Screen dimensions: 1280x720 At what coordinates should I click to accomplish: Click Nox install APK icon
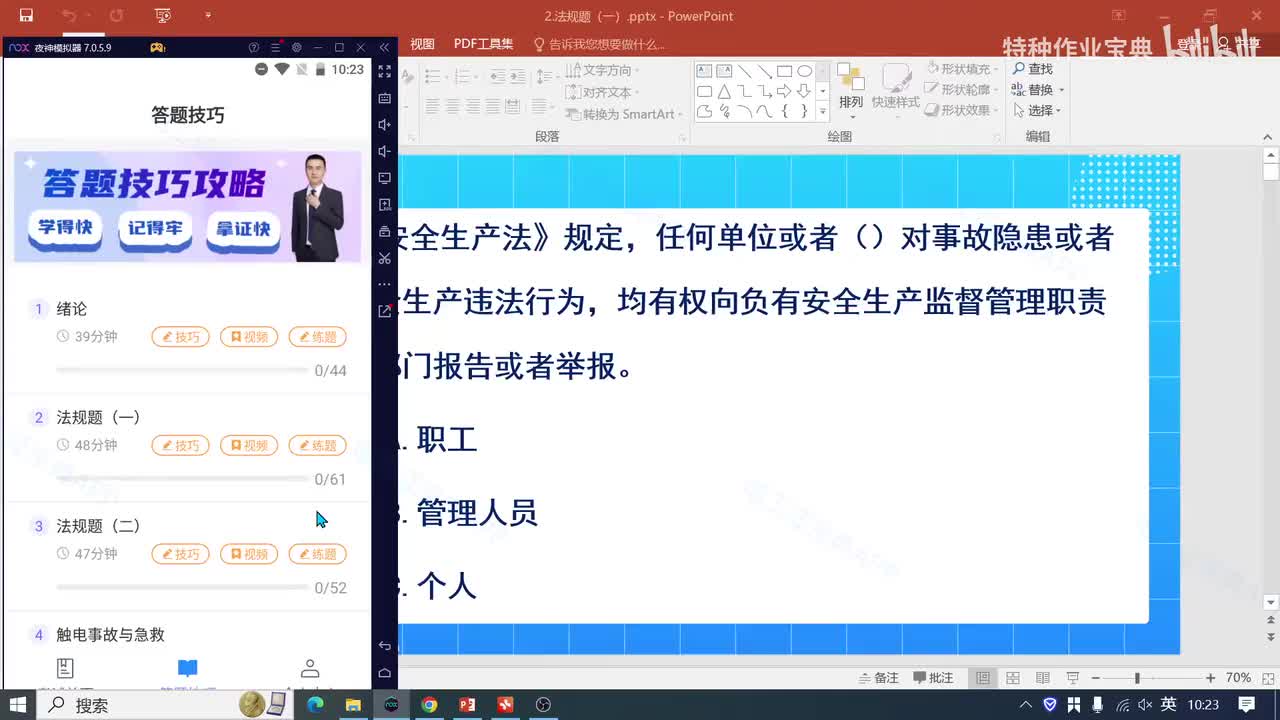click(385, 205)
